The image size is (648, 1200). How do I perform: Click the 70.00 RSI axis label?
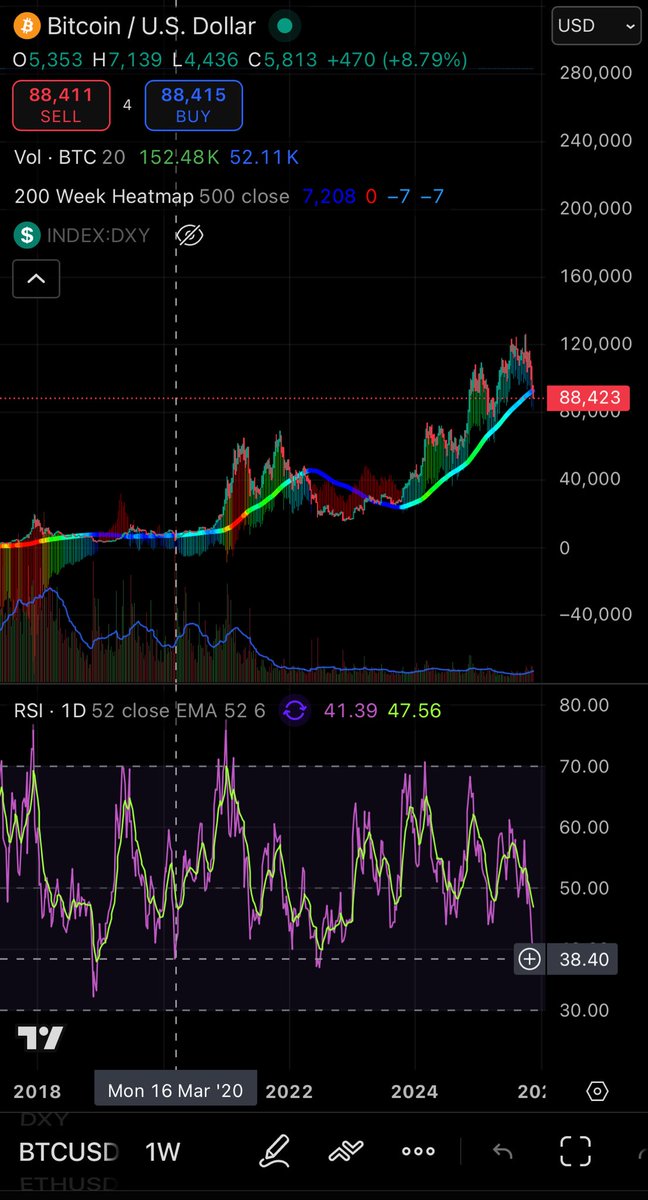tap(583, 766)
